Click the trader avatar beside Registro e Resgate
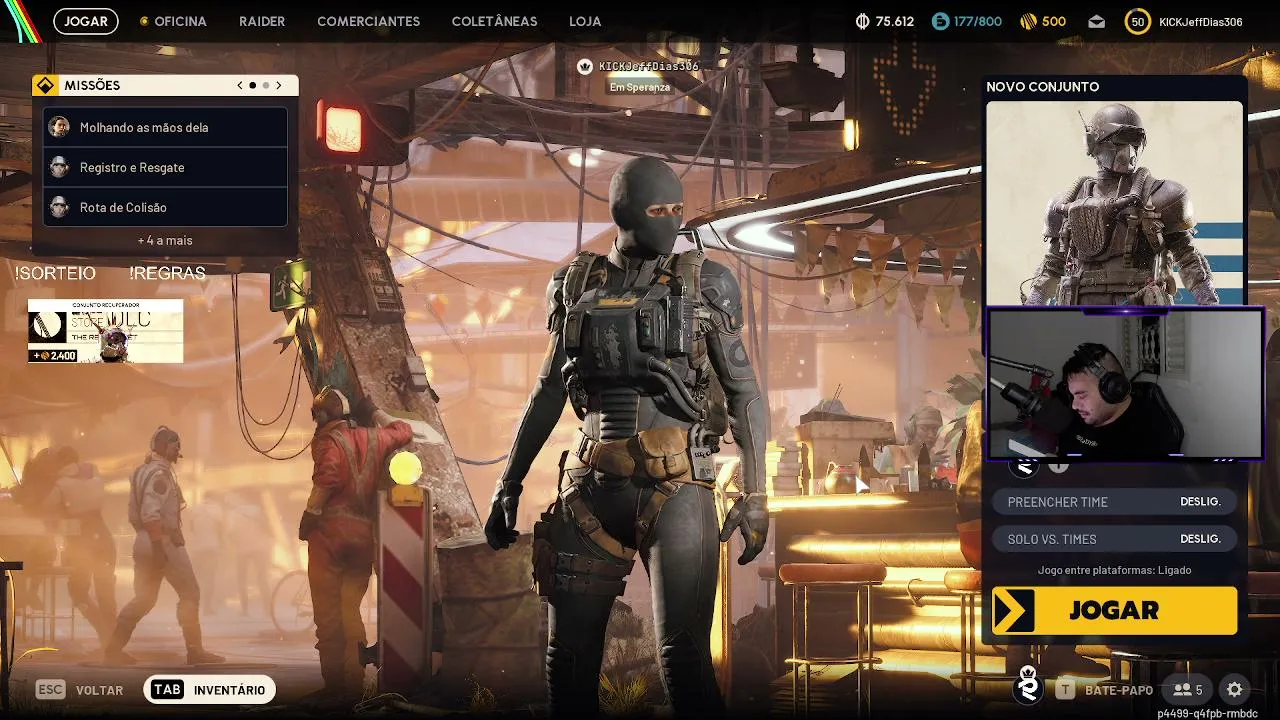The image size is (1280, 720). click(59, 167)
